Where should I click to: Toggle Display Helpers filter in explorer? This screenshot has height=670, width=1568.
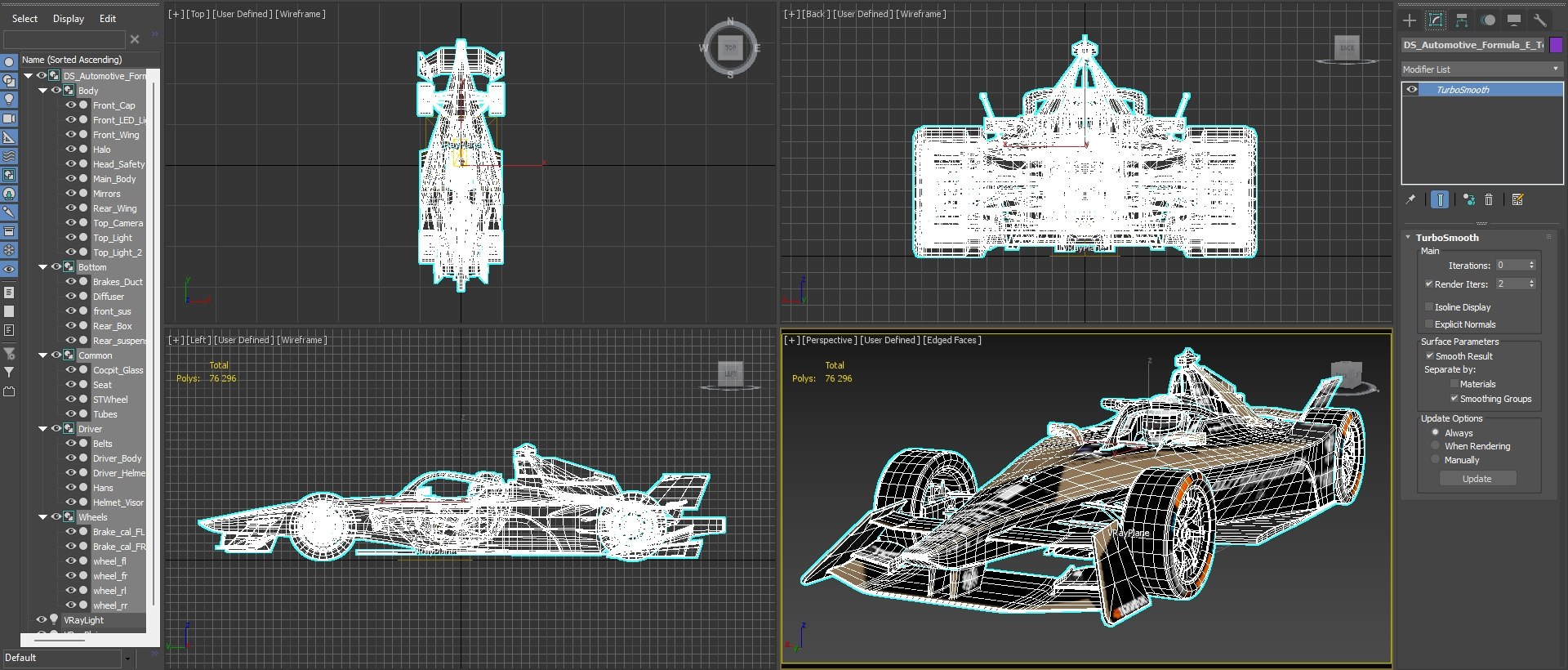tap(9, 137)
